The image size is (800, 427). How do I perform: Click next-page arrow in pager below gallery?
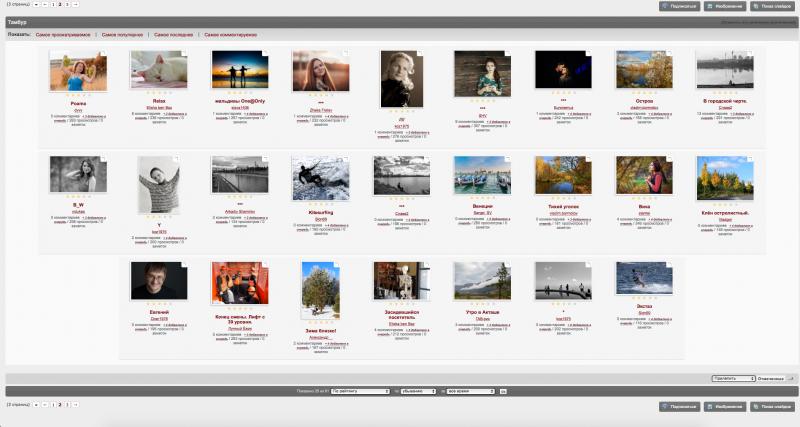point(76,405)
